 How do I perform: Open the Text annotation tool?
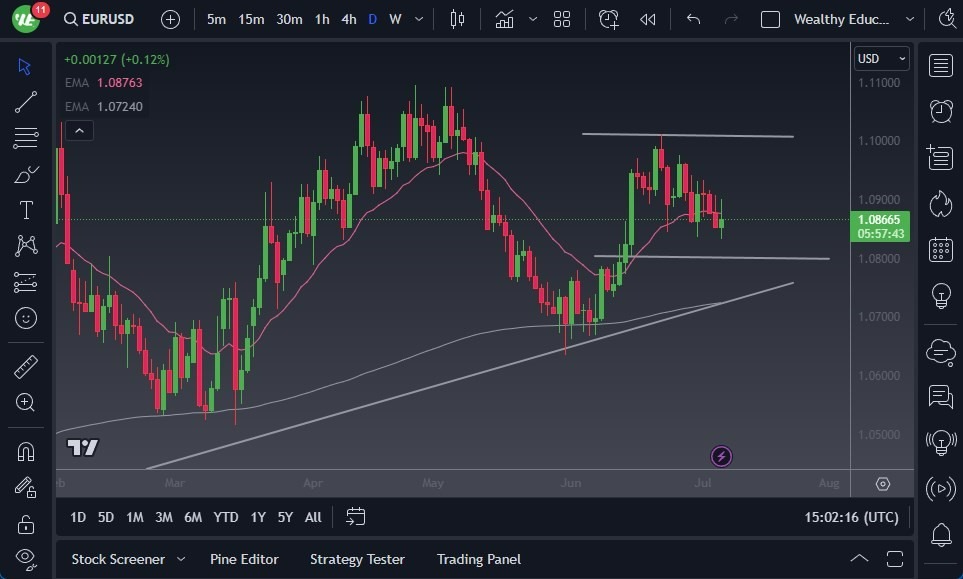pos(26,210)
